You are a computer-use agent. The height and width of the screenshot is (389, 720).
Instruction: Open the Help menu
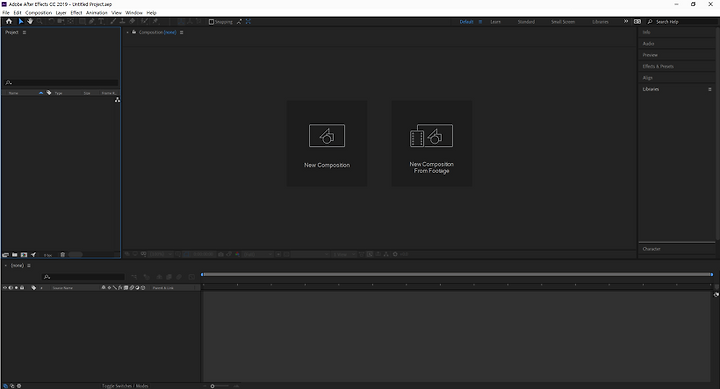[152, 13]
